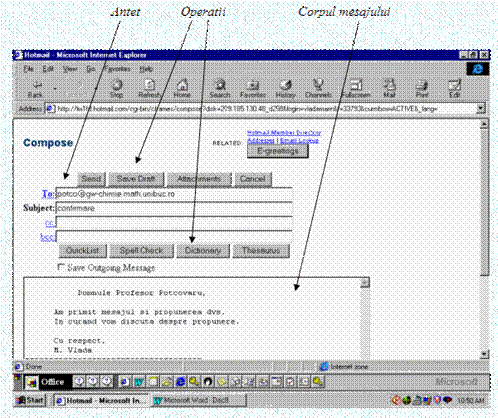Screen dimensions: 498x418
Task: Click the Internet Explorer logo in the menu bar
Action: coord(478,69)
